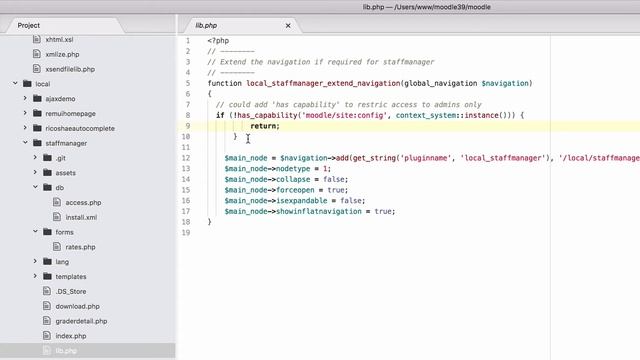Click the access.php file icon
This screenshot has width=640, height=360.
(57, 202)
